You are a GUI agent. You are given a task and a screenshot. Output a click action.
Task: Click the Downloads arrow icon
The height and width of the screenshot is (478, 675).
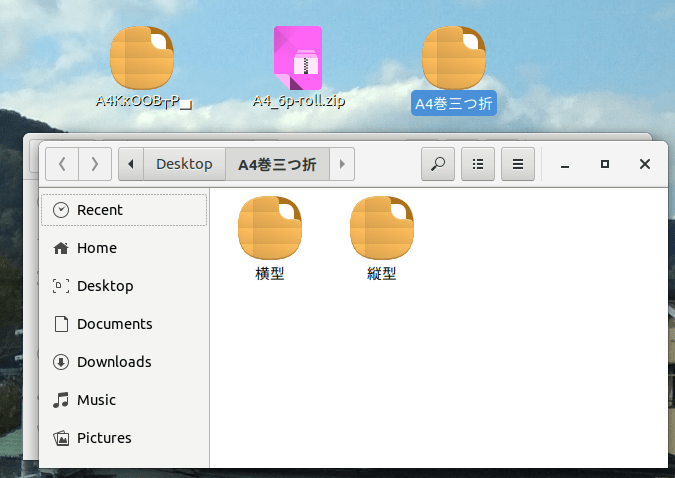[x=61, y=362]
